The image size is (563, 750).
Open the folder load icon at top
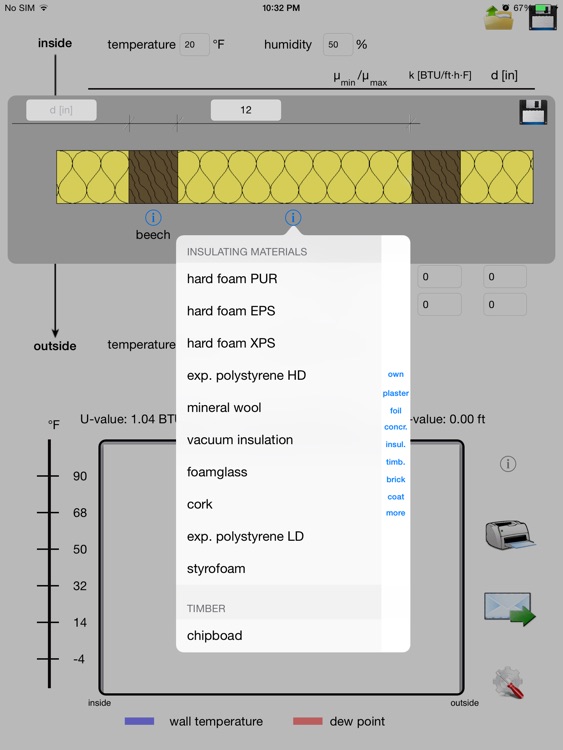tap(498, 18)
